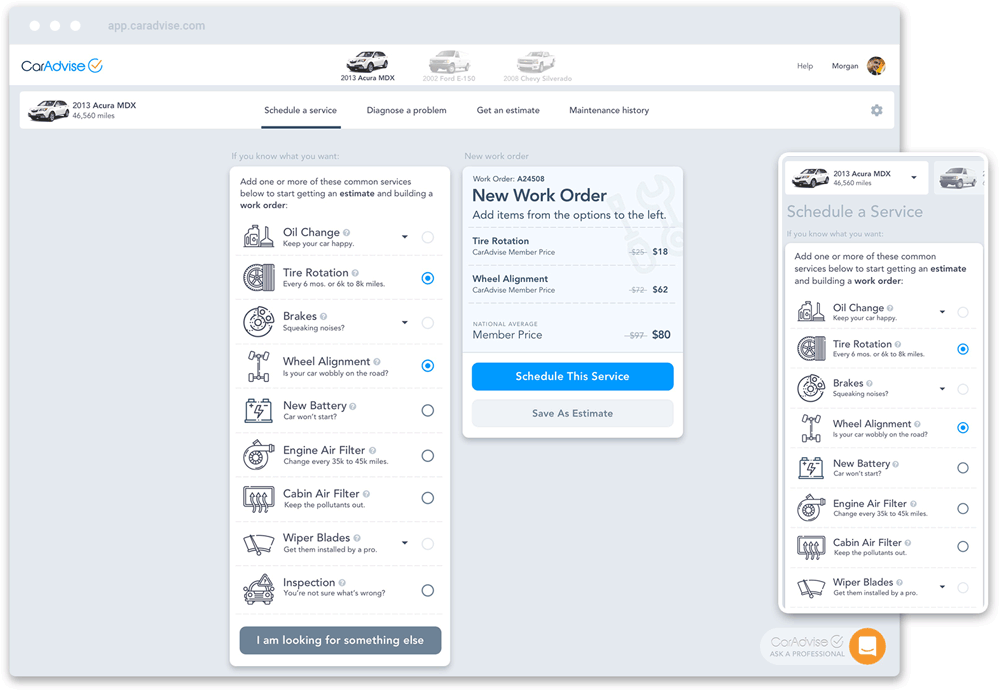This screenshot has height=690, width=1000.
Task: Select Inspection radio button in main list
Action: point(428,591)
